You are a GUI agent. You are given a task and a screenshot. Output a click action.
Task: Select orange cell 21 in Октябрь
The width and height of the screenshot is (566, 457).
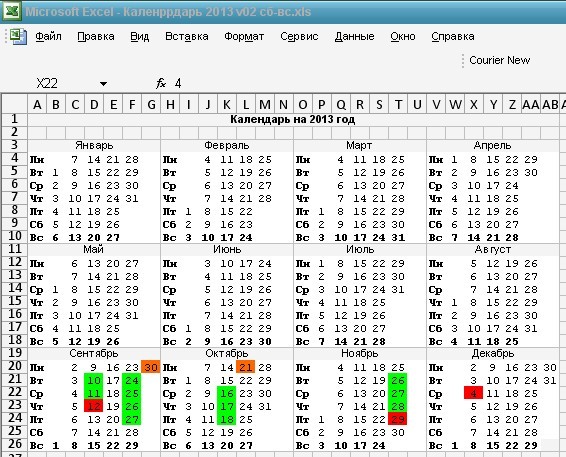(x=246, y=367)
